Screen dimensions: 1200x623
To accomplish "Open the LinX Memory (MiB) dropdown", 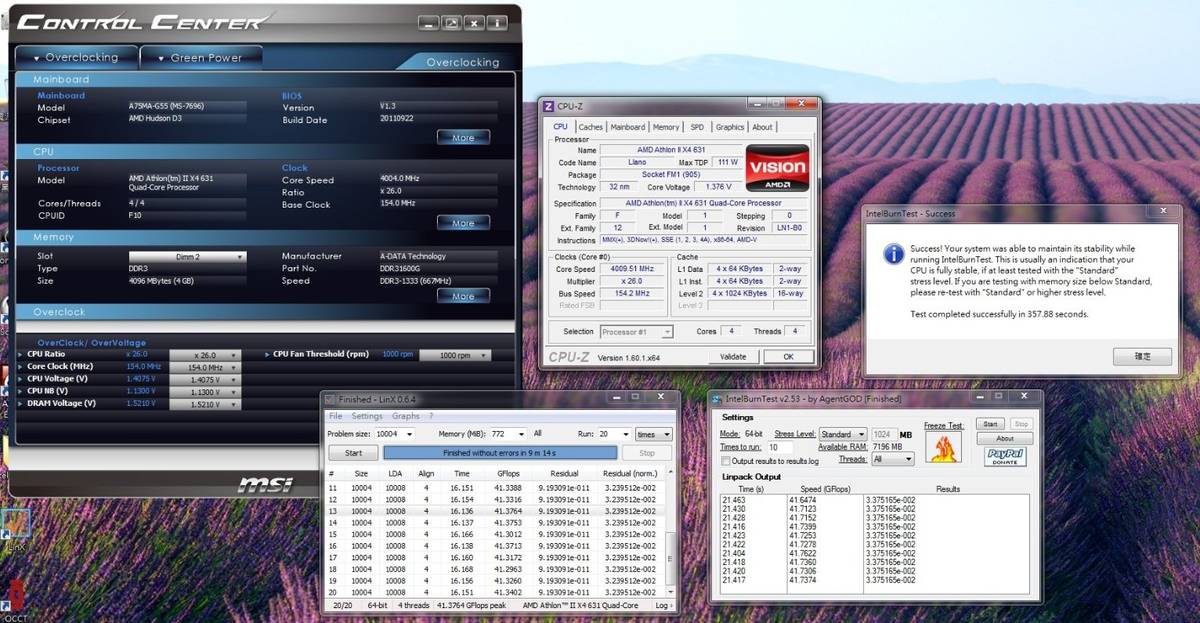I will pos(509,434).
